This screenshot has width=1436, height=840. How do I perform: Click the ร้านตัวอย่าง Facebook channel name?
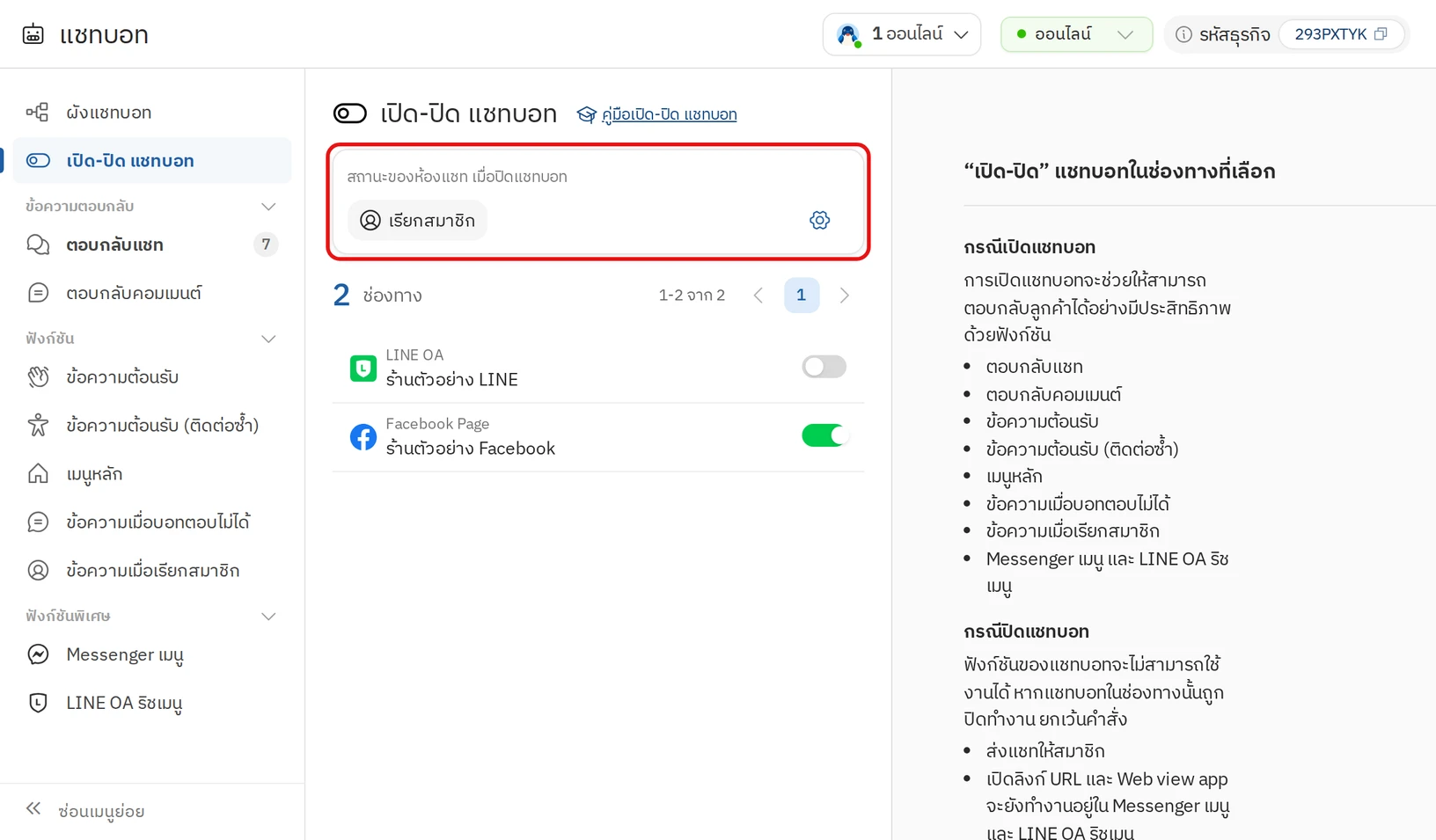(471, 448)
